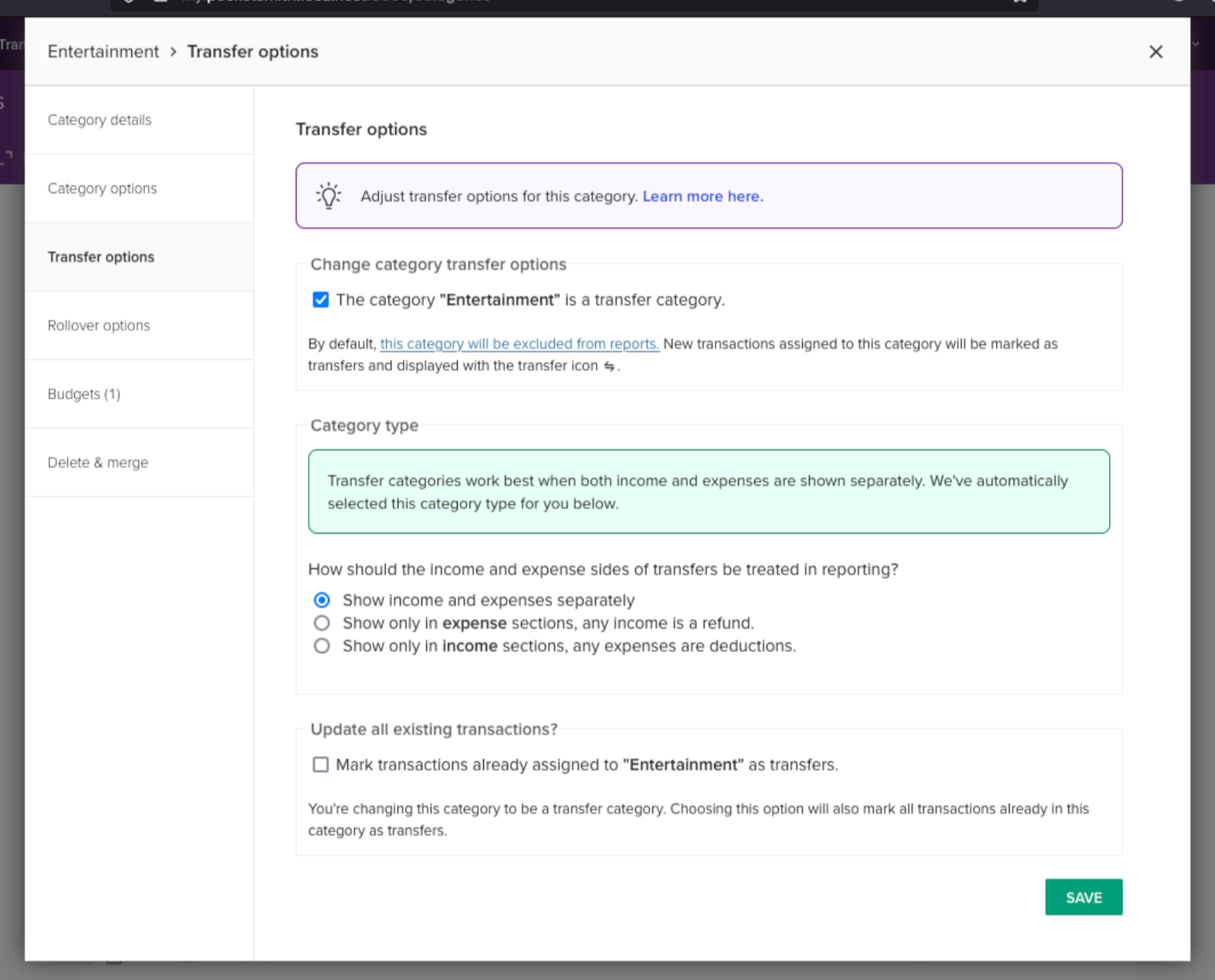This screenshot has width=1215, height=980.
Task: Open the Category details tab
Action: click(x=100, y=120)
